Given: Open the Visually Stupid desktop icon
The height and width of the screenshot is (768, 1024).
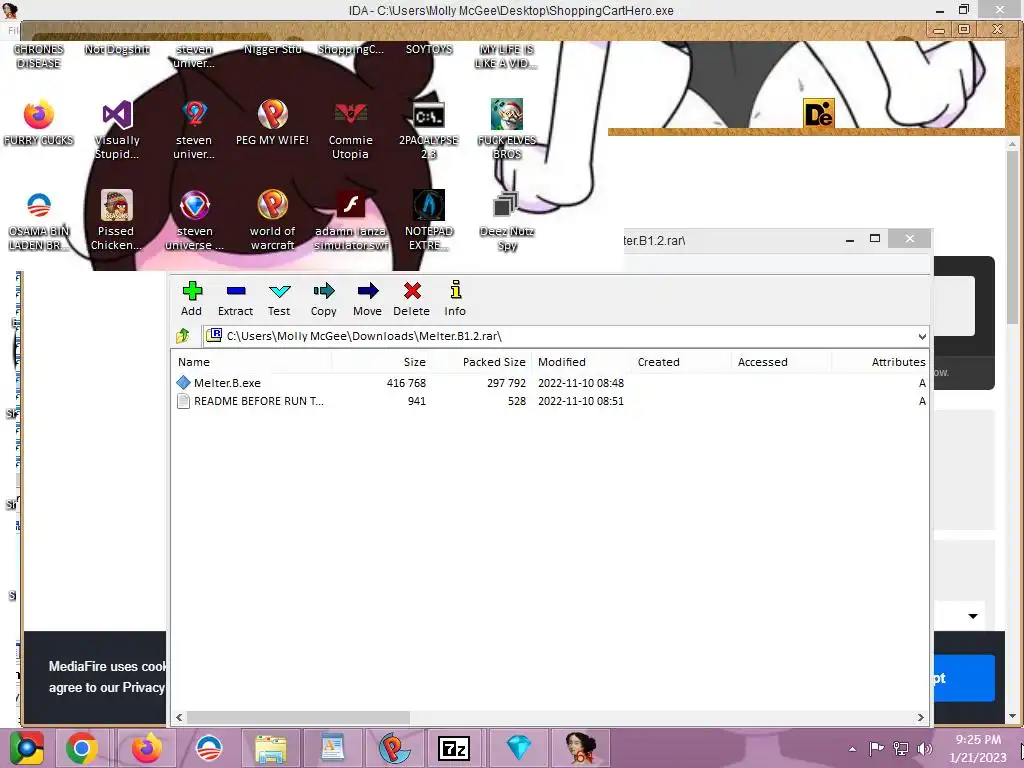Looking at the screenshot, I should 117,130.
